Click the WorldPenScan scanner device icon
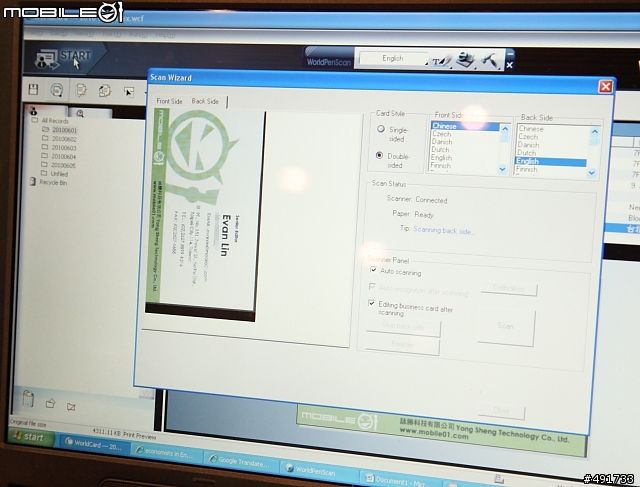The height and width of the screenshot is (487, 640). tap(465, 60)
